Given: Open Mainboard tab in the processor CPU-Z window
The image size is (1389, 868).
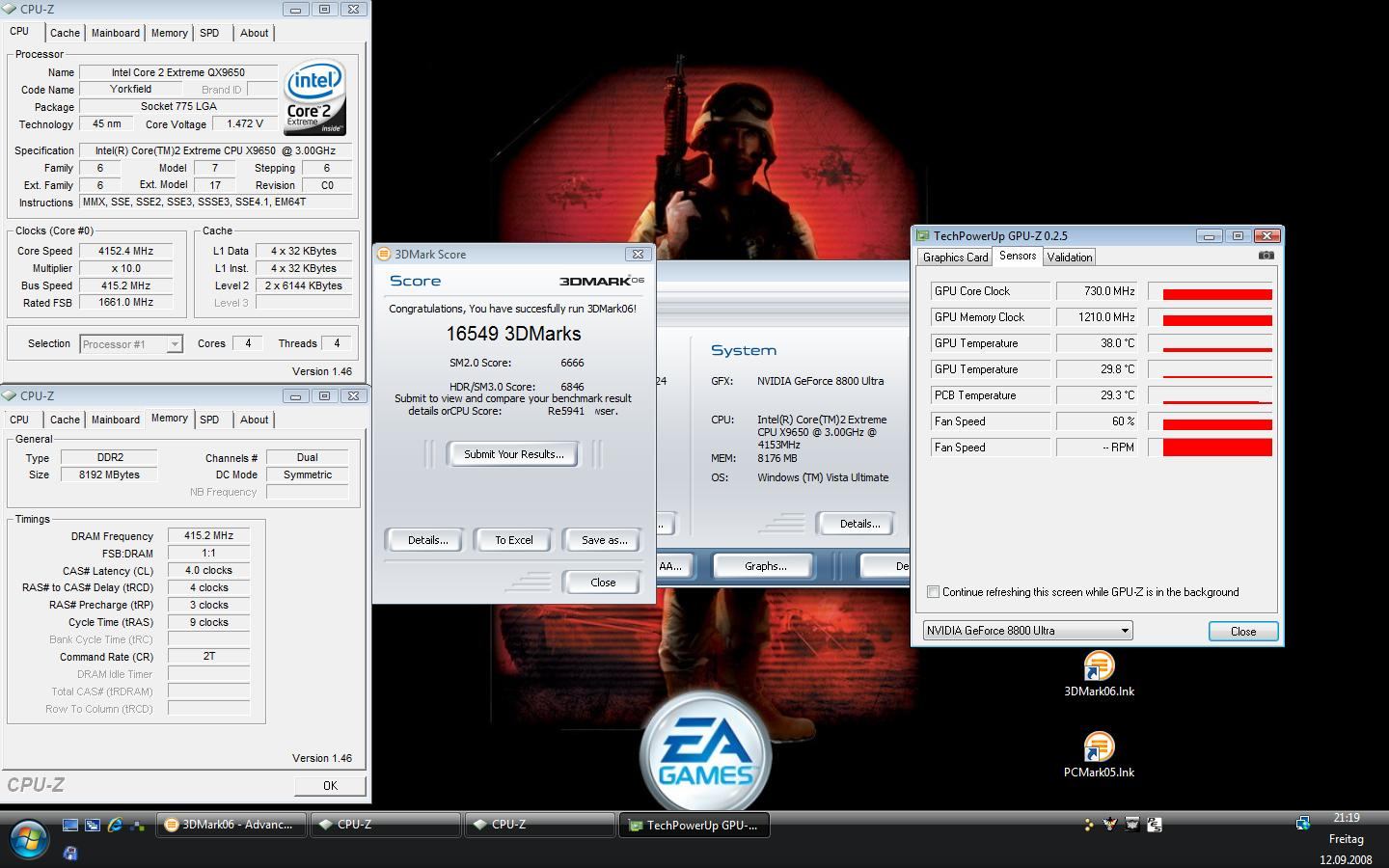Looking at the screenshot, I should (116, 33).
